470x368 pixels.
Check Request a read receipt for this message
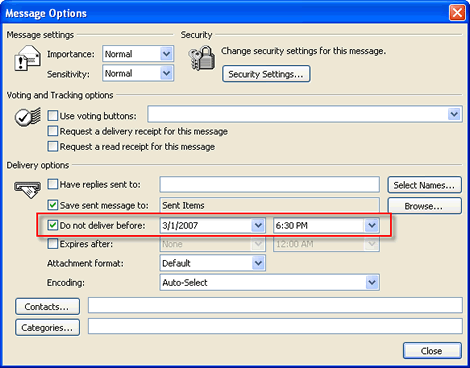click(53, 146)
